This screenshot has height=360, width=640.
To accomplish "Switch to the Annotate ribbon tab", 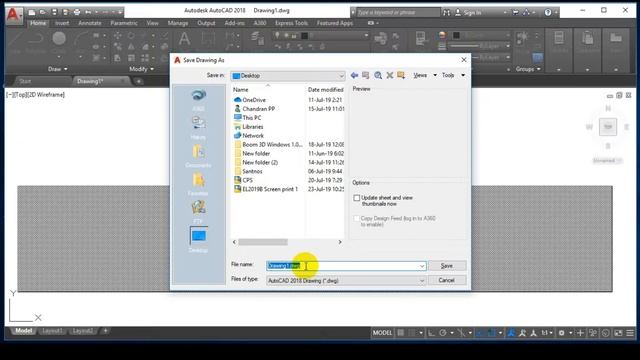I will point(90,23).
